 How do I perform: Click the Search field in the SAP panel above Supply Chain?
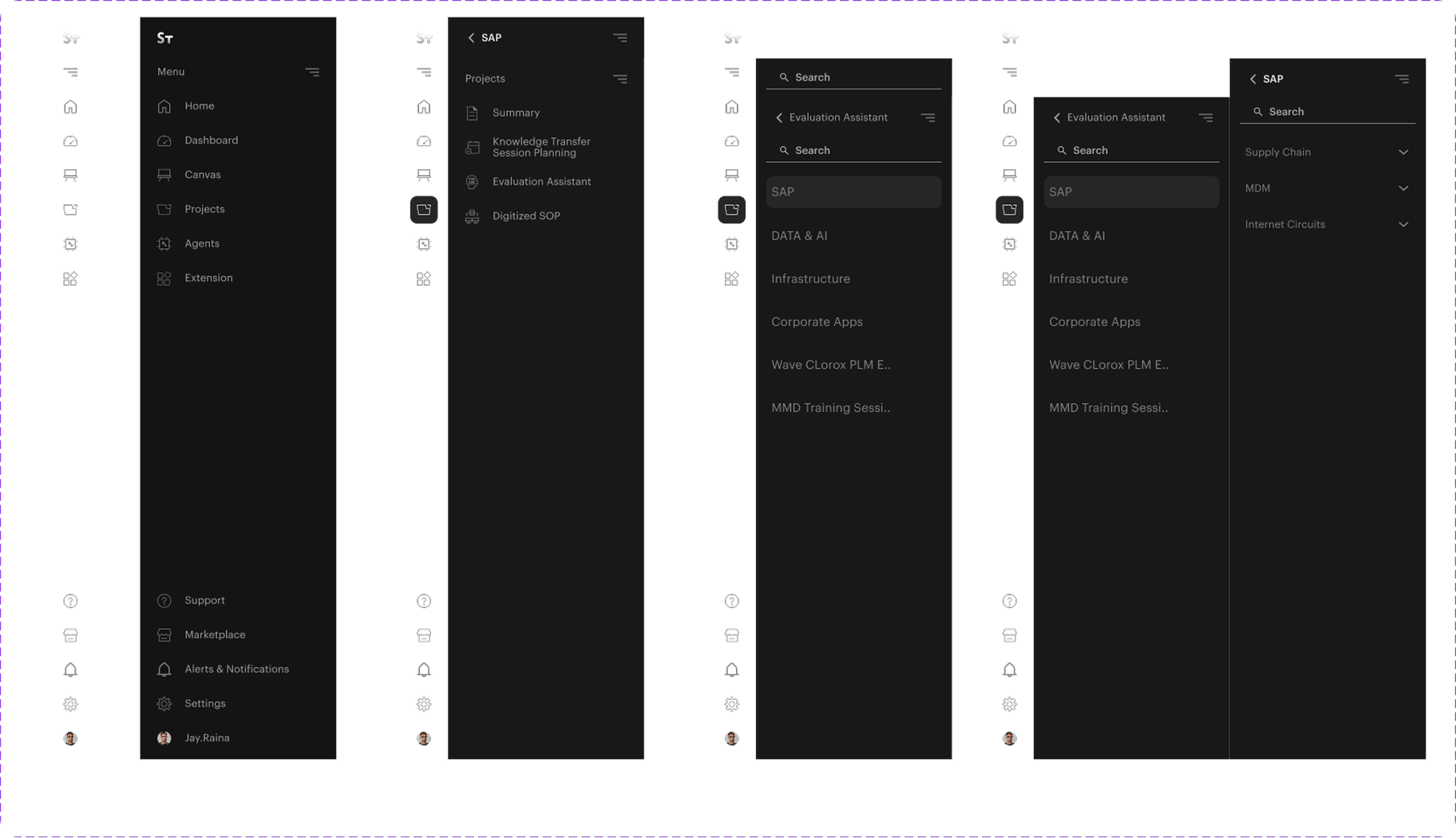point(1327,113)
